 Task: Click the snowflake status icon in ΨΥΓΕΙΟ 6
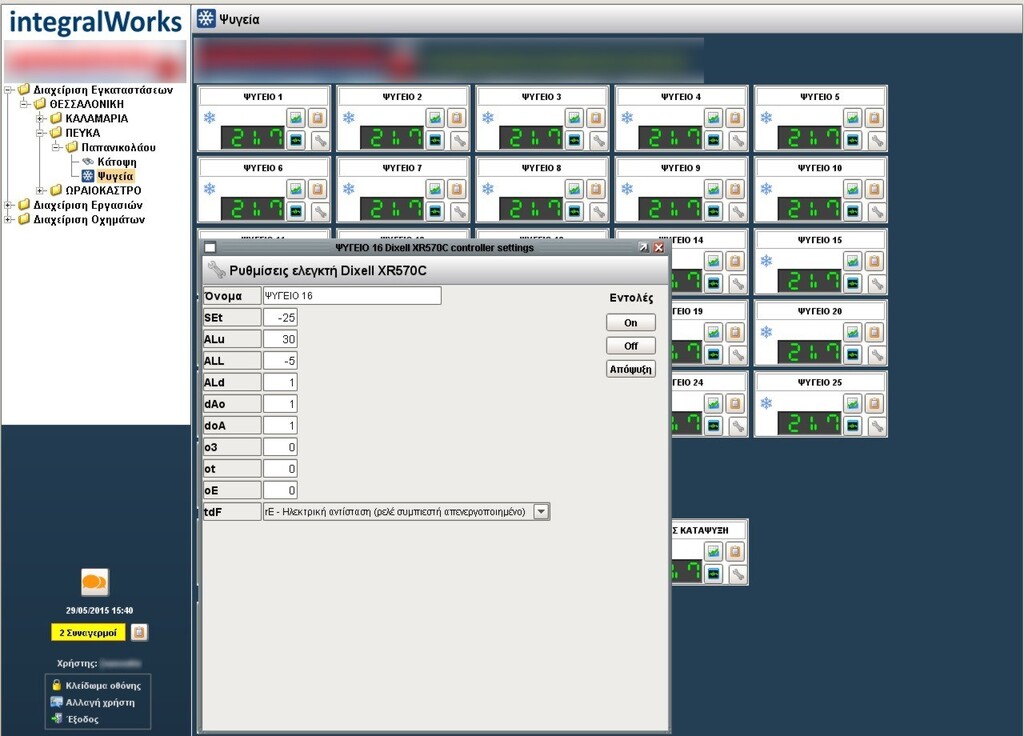coord(210,188)
